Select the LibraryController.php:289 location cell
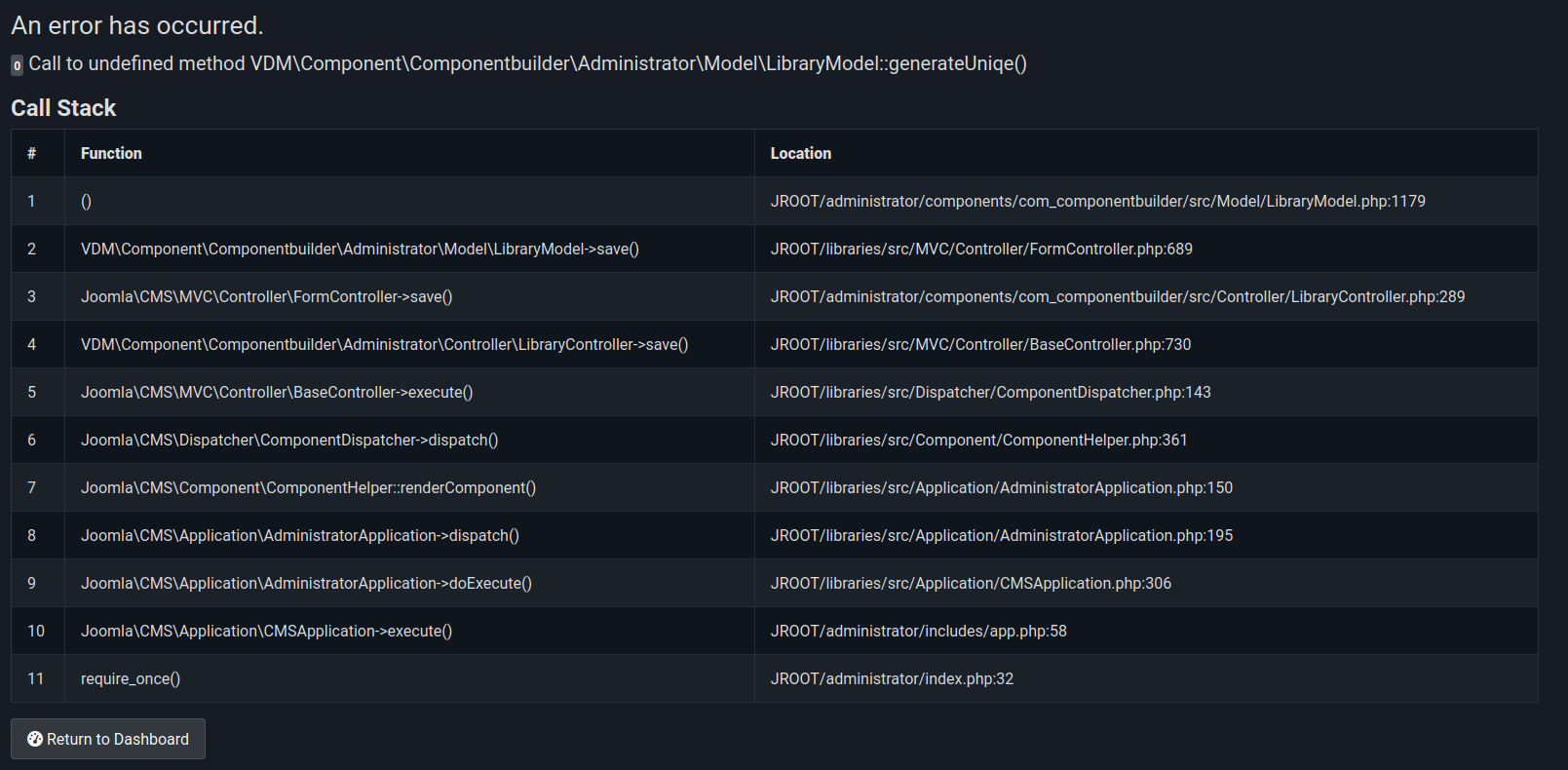 click(x=1146, y=296)
